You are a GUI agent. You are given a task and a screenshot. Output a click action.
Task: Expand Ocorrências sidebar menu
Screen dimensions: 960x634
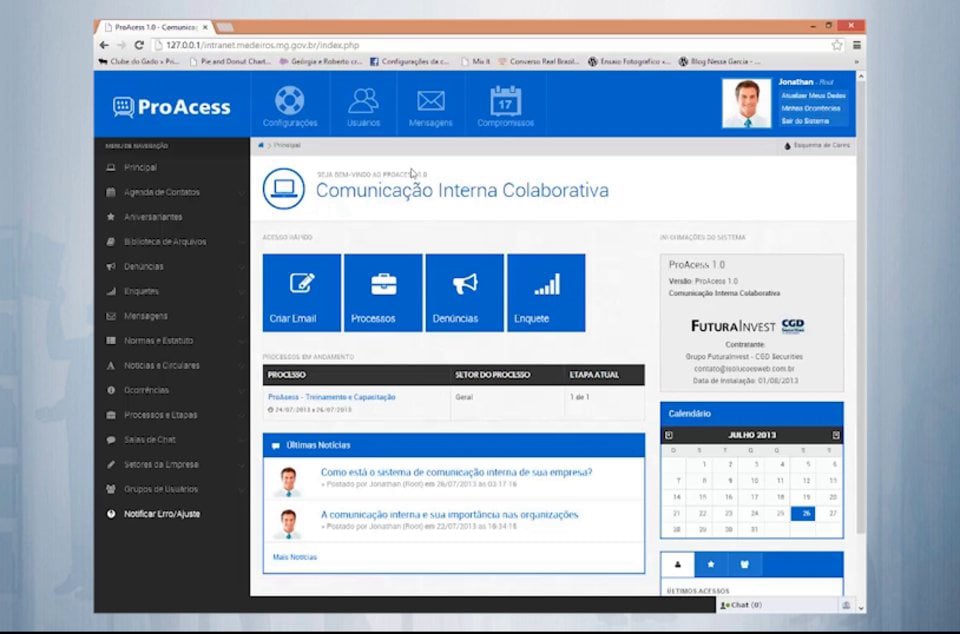tap(172, 390)
